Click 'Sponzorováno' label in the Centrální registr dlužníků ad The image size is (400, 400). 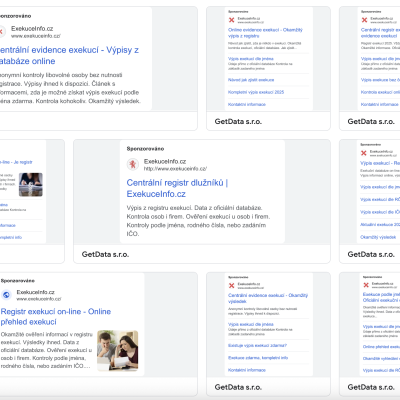tap(145, 149)
